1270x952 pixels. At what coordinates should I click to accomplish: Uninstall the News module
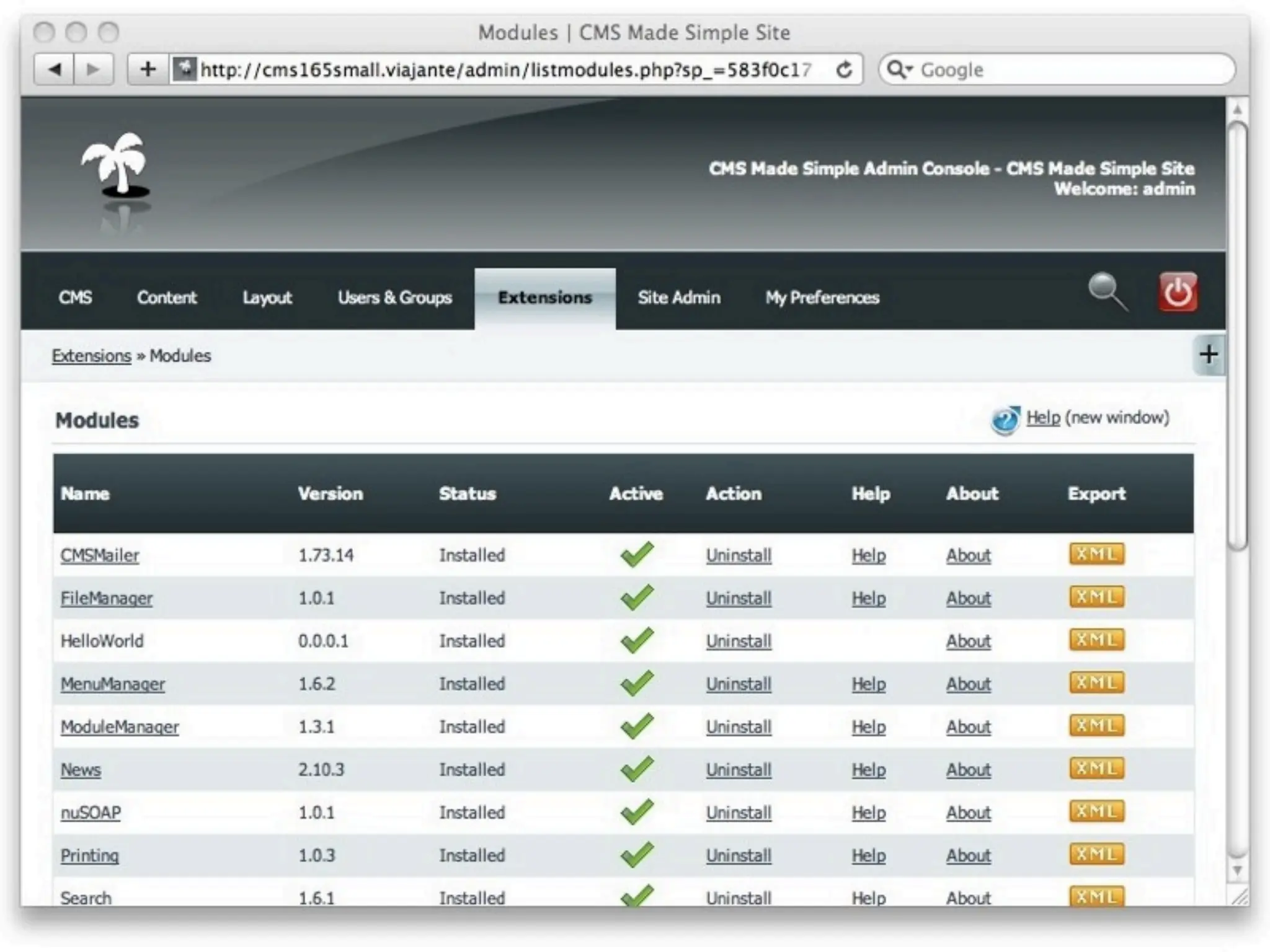tap(739, 769)
